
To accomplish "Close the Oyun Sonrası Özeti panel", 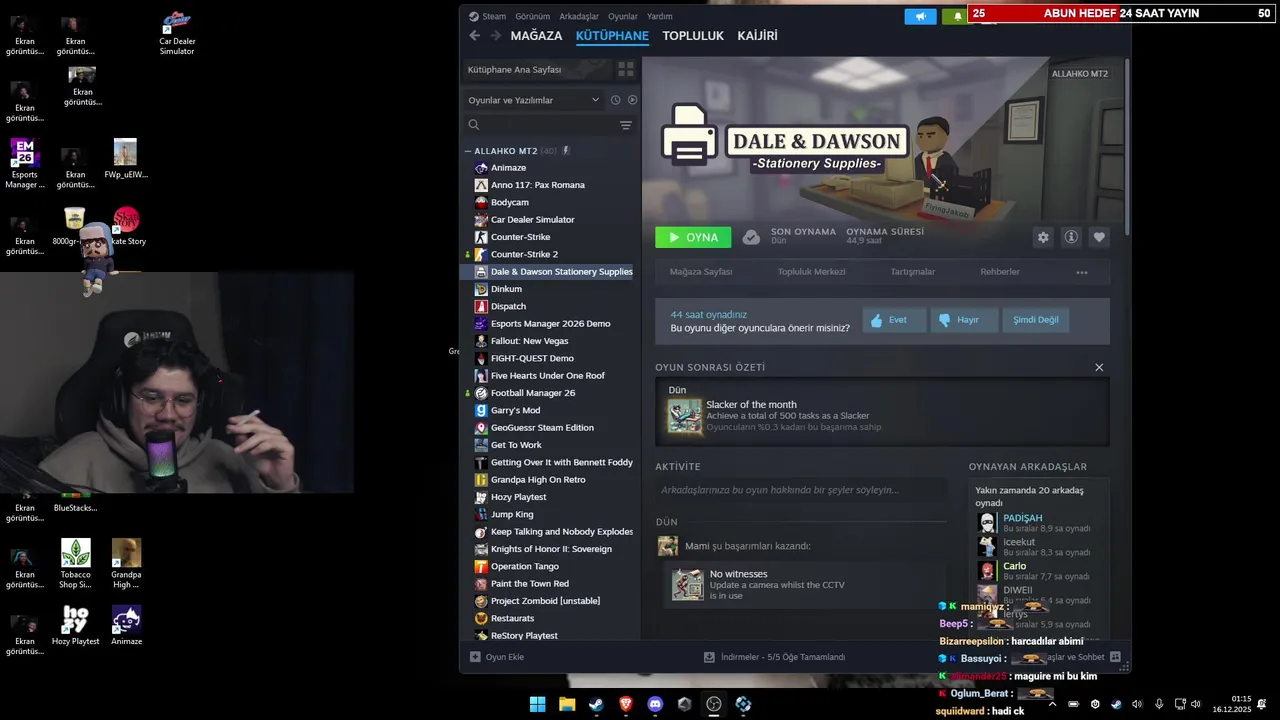I will point(1099,367).
